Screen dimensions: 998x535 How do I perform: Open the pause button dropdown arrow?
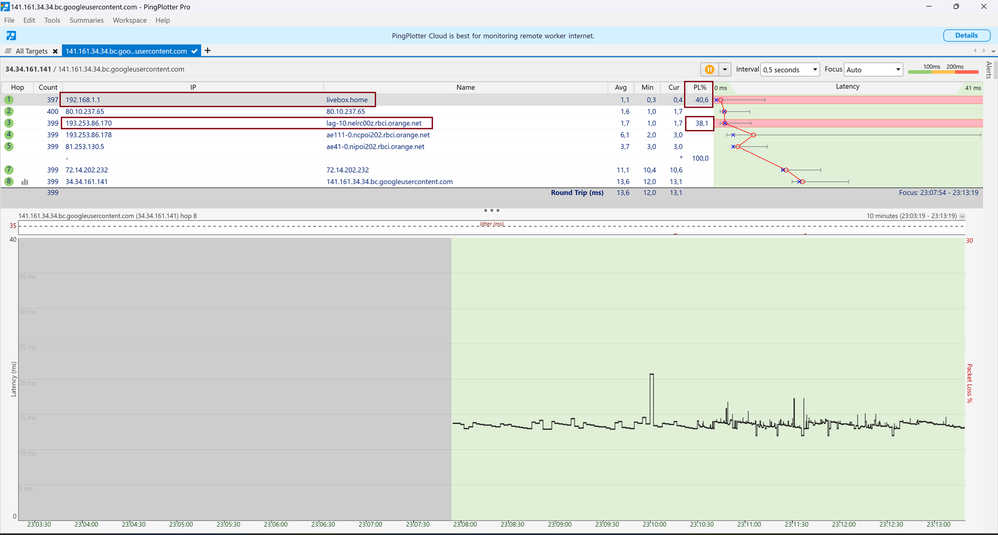pyautogui.click(x=725, y=70)
